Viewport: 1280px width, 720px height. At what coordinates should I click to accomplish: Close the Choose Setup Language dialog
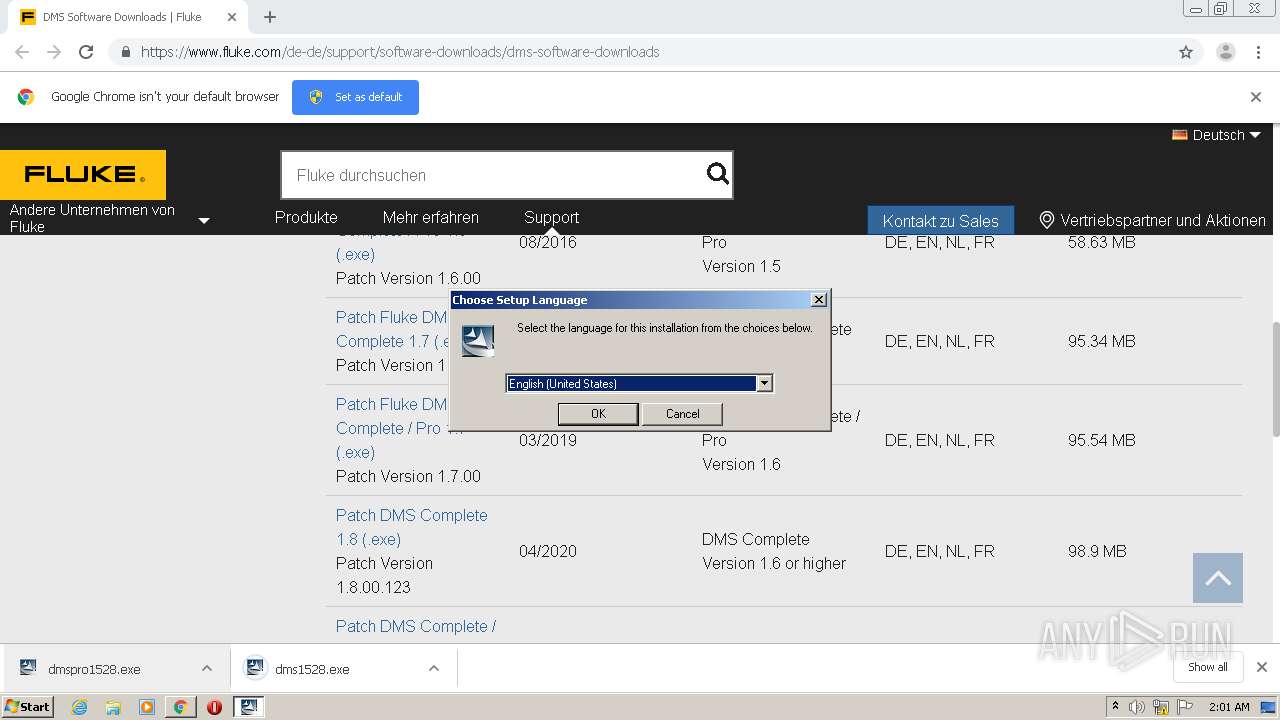(x=818, y=300)
